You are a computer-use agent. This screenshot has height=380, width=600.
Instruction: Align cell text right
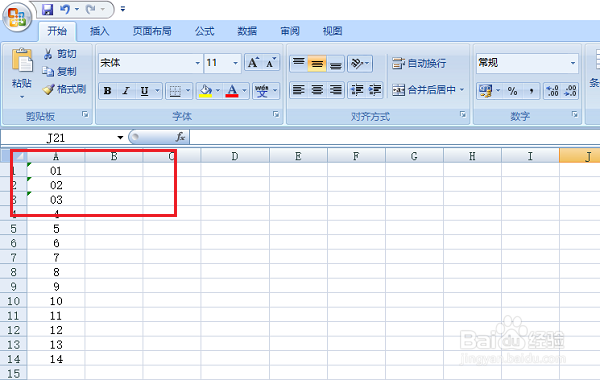pyautogui.click(x=336, y=90)
